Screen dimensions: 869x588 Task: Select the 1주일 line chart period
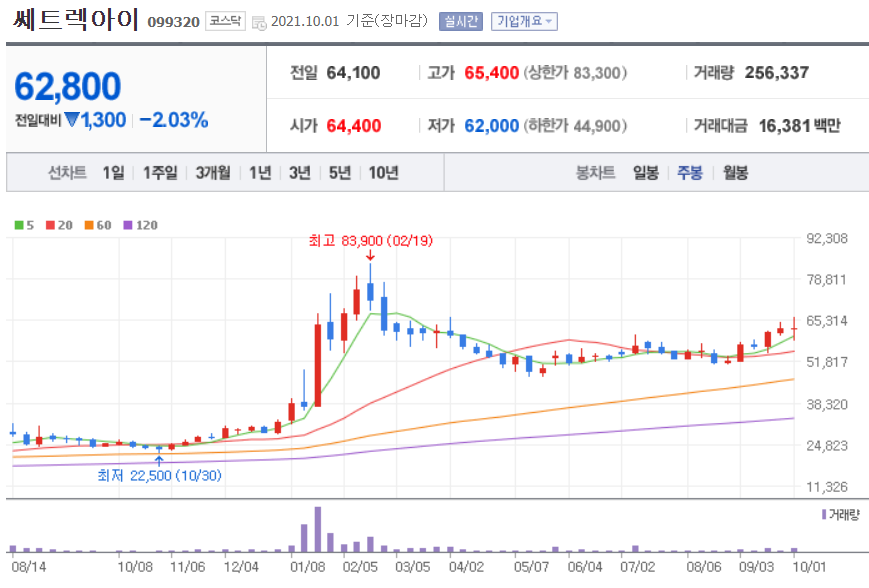[x=160, y=173]
